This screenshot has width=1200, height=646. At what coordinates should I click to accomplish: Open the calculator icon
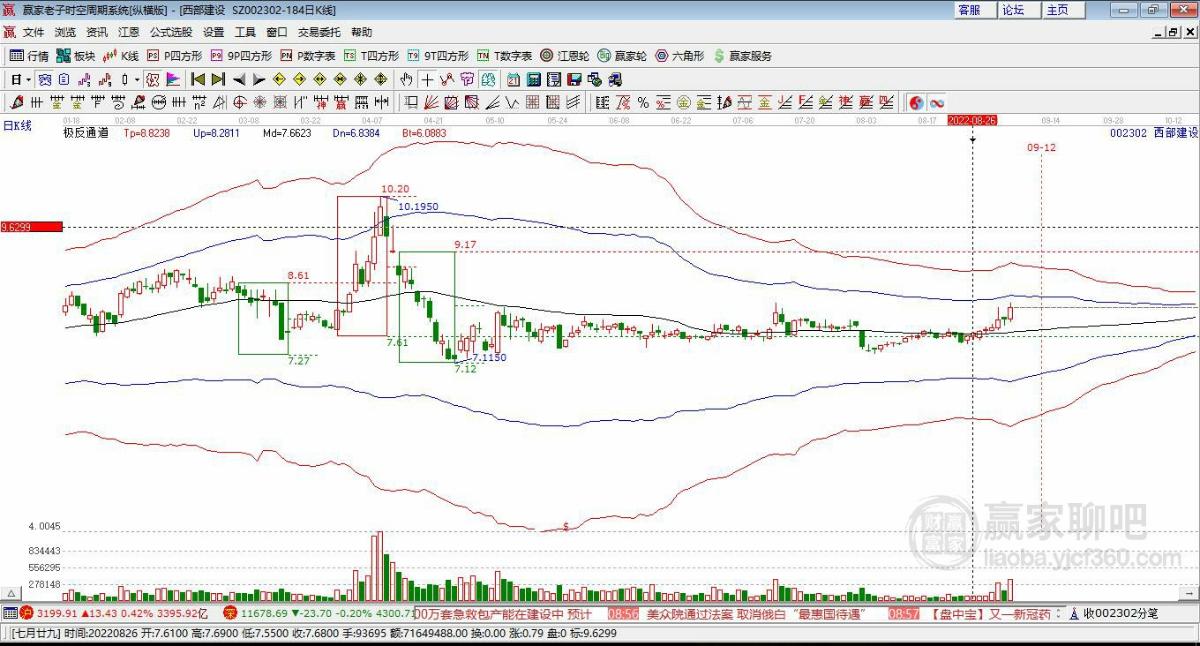(532, 79)
